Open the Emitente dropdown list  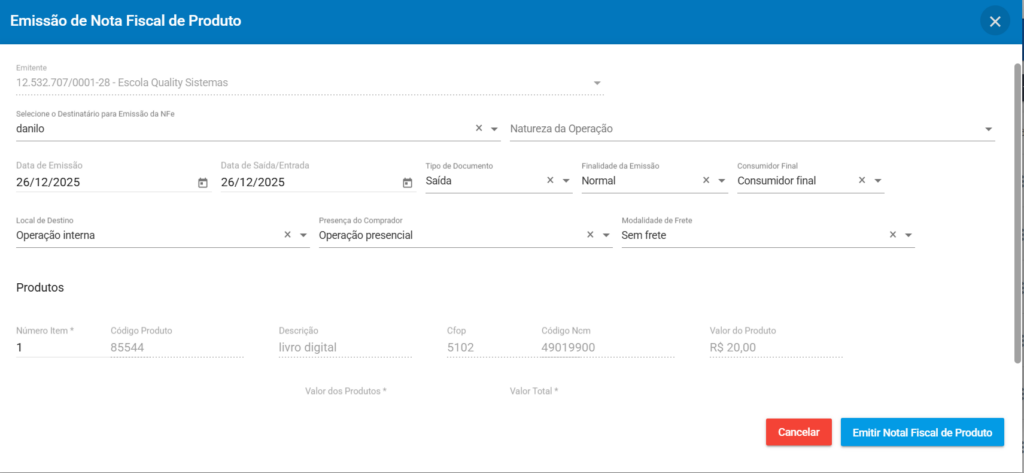coord(597,82)
